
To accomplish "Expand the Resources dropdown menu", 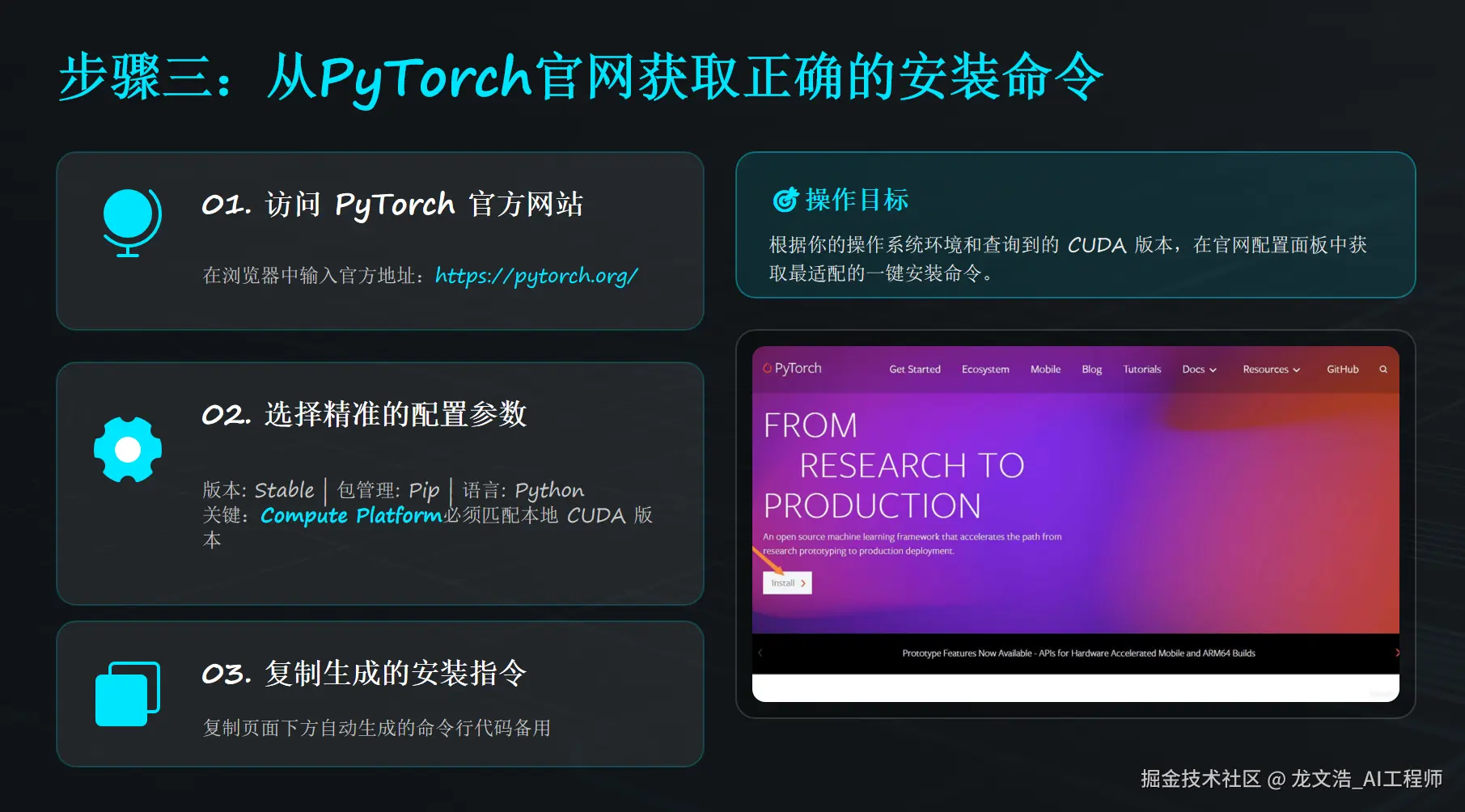I will tap(1272, 369).
